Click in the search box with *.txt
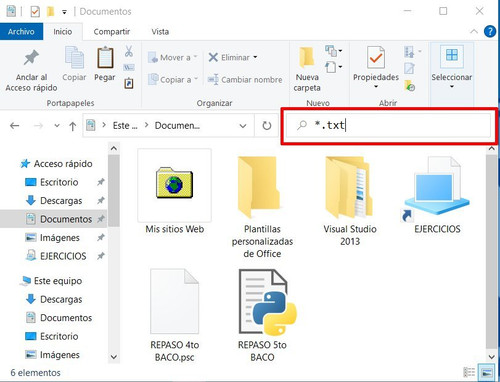The height and width of the screenshot is (382, 500). point(389,125)
